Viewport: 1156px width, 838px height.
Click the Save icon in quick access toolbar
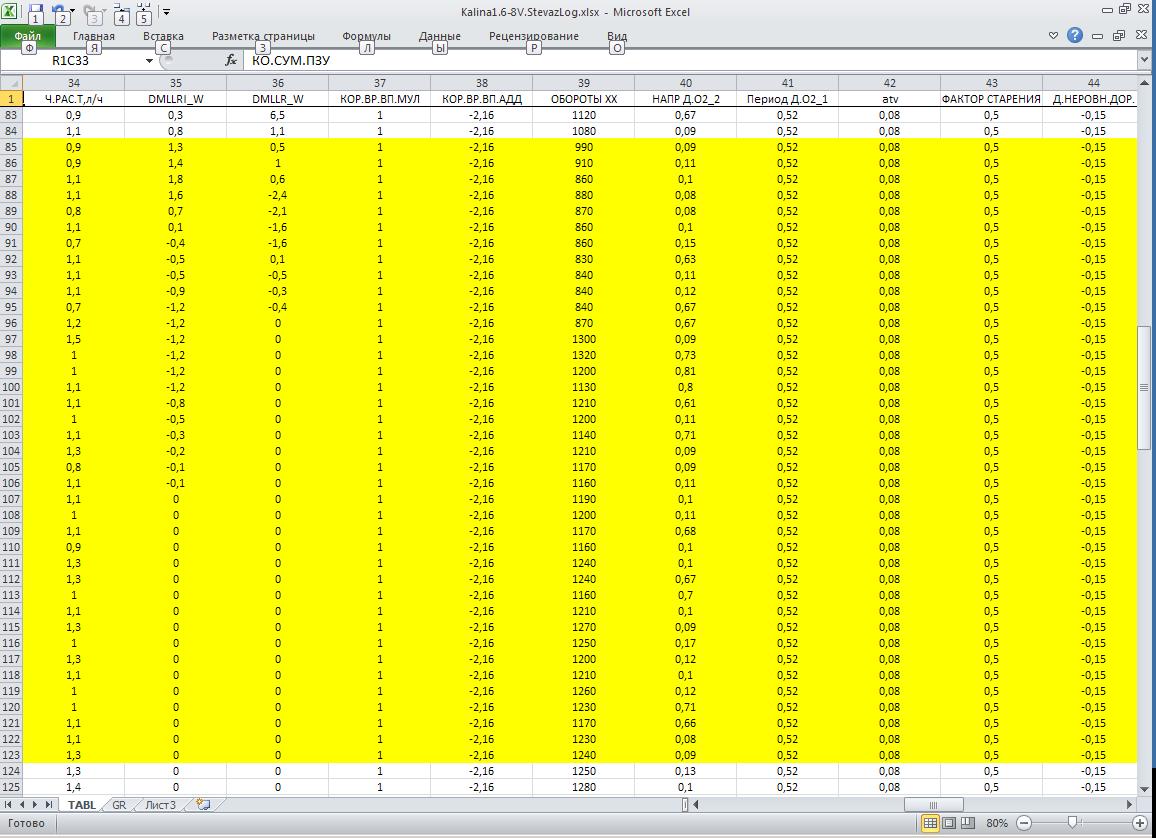click(x=36, y=12)
